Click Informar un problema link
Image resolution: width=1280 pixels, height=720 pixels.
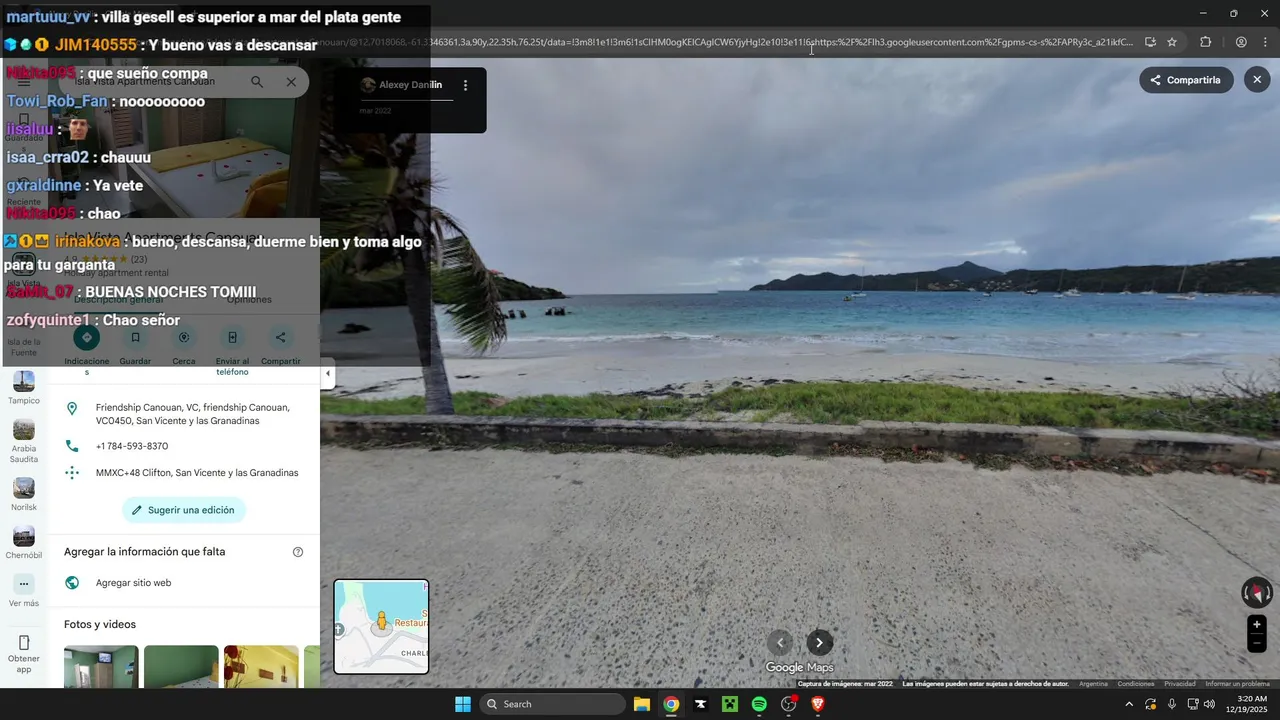click(1237, 684)
